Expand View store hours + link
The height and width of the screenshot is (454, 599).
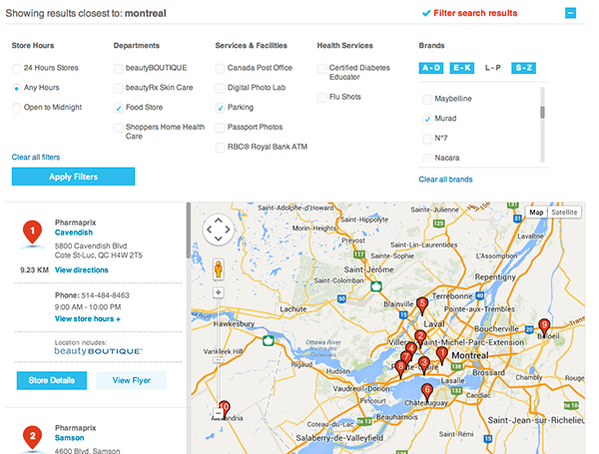(87, 319)
